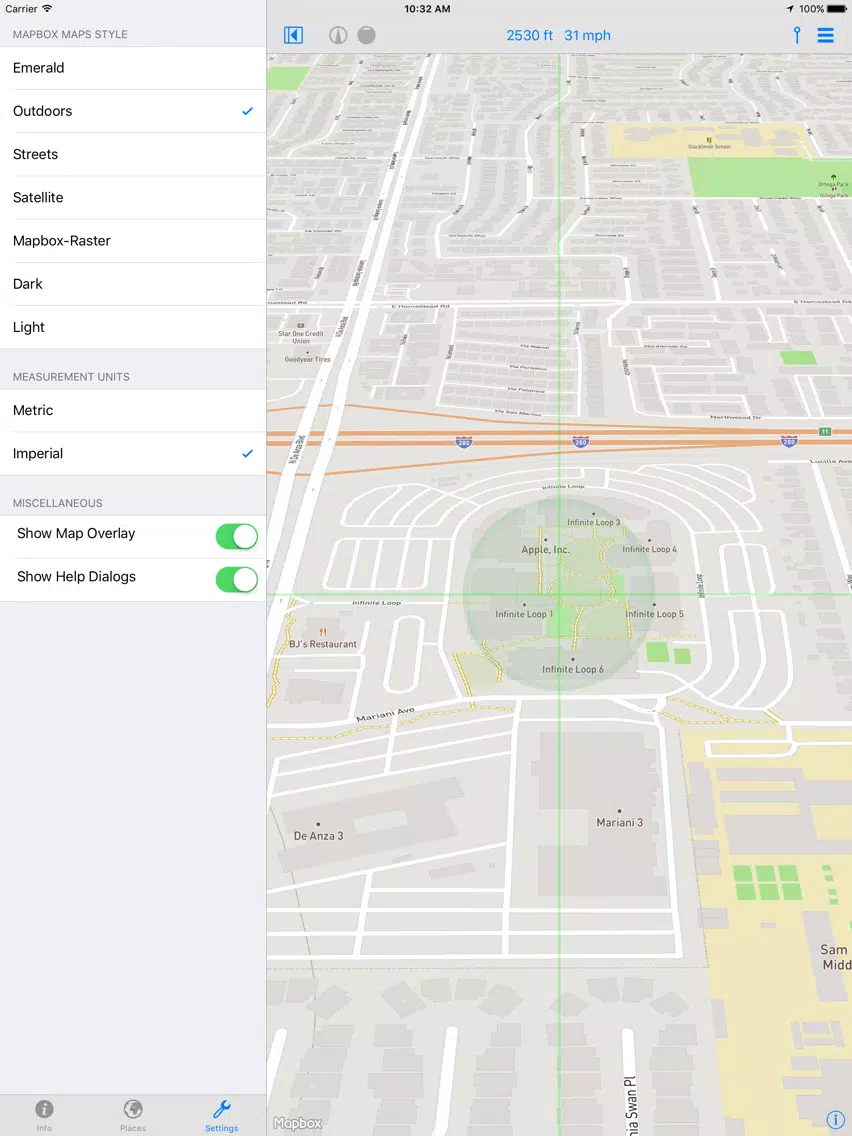The height and width of the screenshot is (1136, 852).
Task: Disable the Show Help Dialogs switch
Action: (x=236, y=580)
